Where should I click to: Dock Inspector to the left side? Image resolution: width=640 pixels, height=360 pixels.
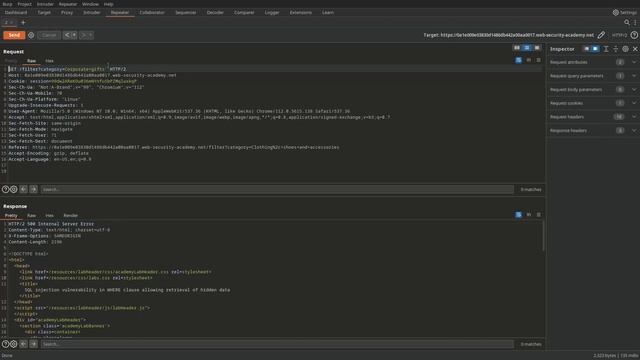(587, 49)
